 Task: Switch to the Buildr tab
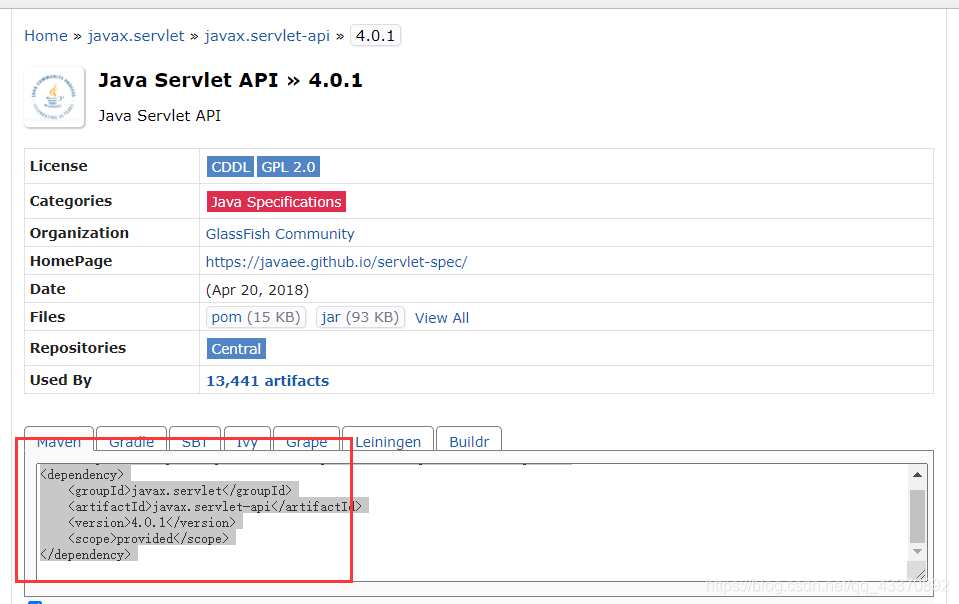pyautogui.click(x=469, y=439)
